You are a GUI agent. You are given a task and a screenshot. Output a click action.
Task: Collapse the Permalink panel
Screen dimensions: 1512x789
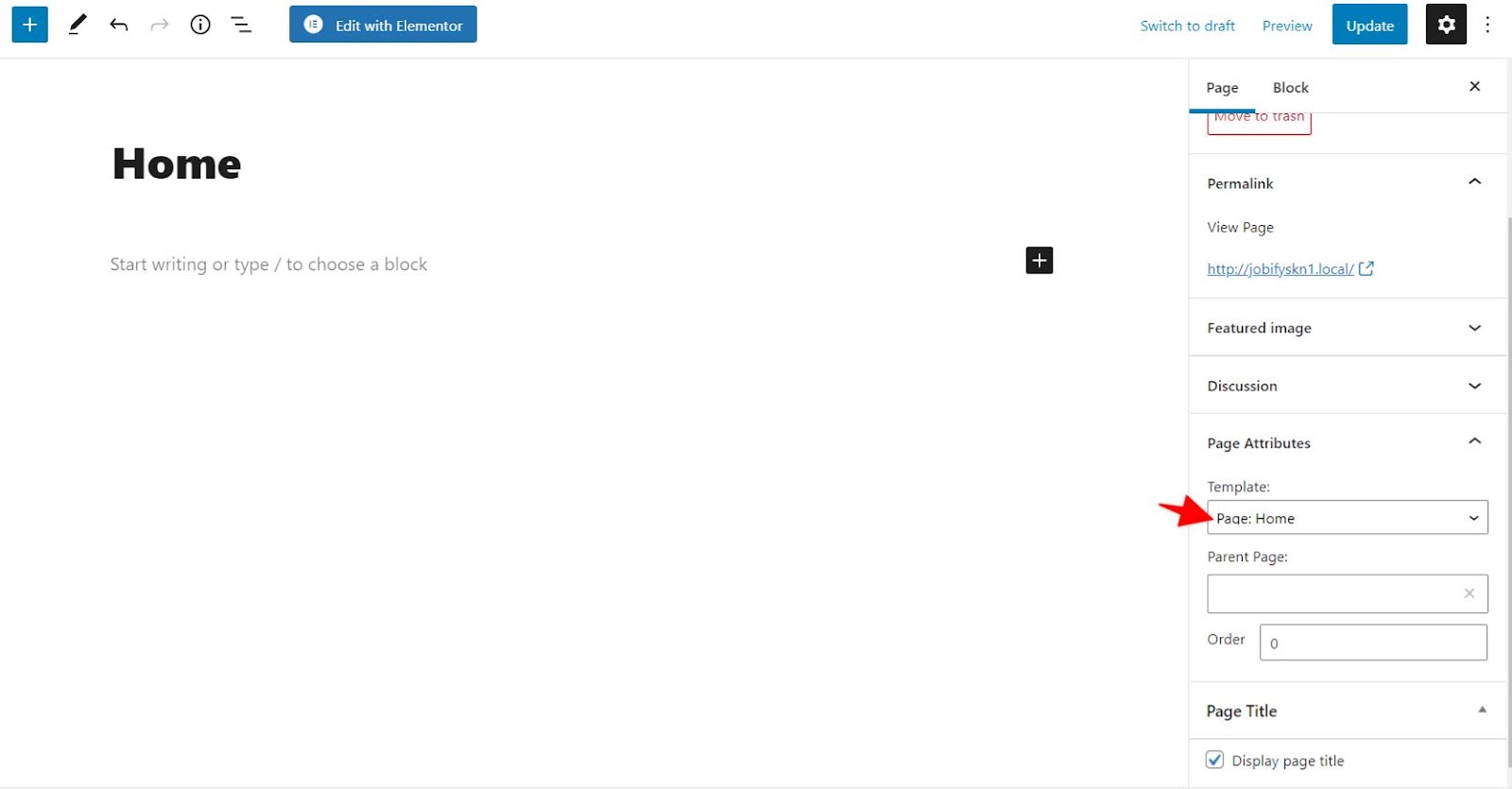[1348, 182]
